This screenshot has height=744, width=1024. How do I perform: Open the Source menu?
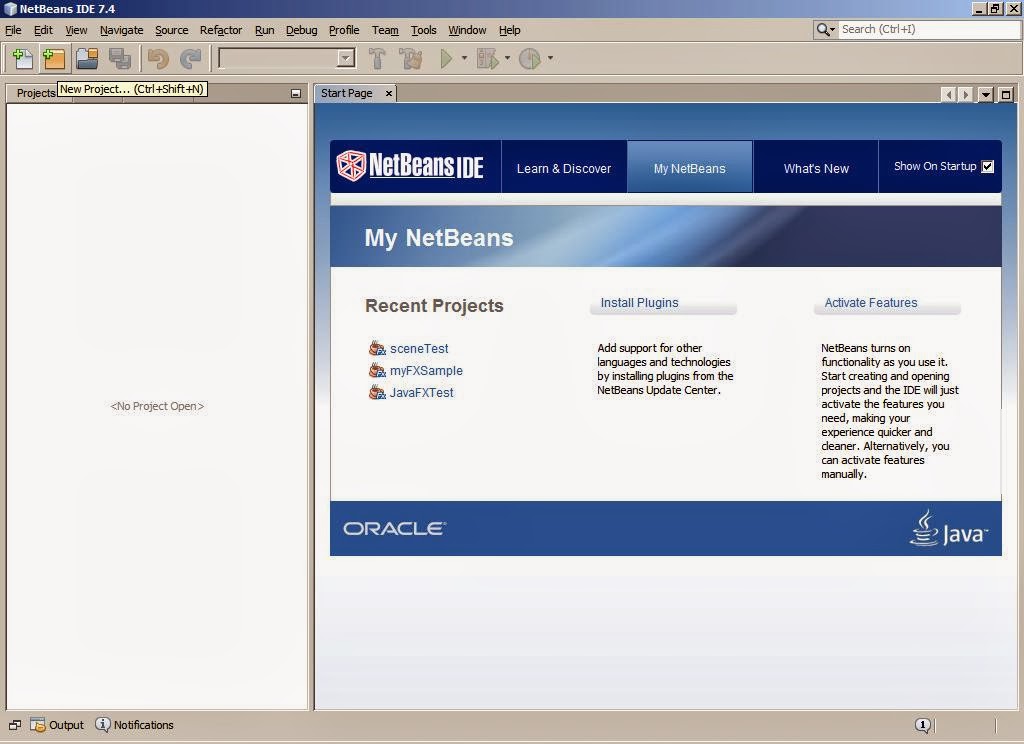point(171,30)
